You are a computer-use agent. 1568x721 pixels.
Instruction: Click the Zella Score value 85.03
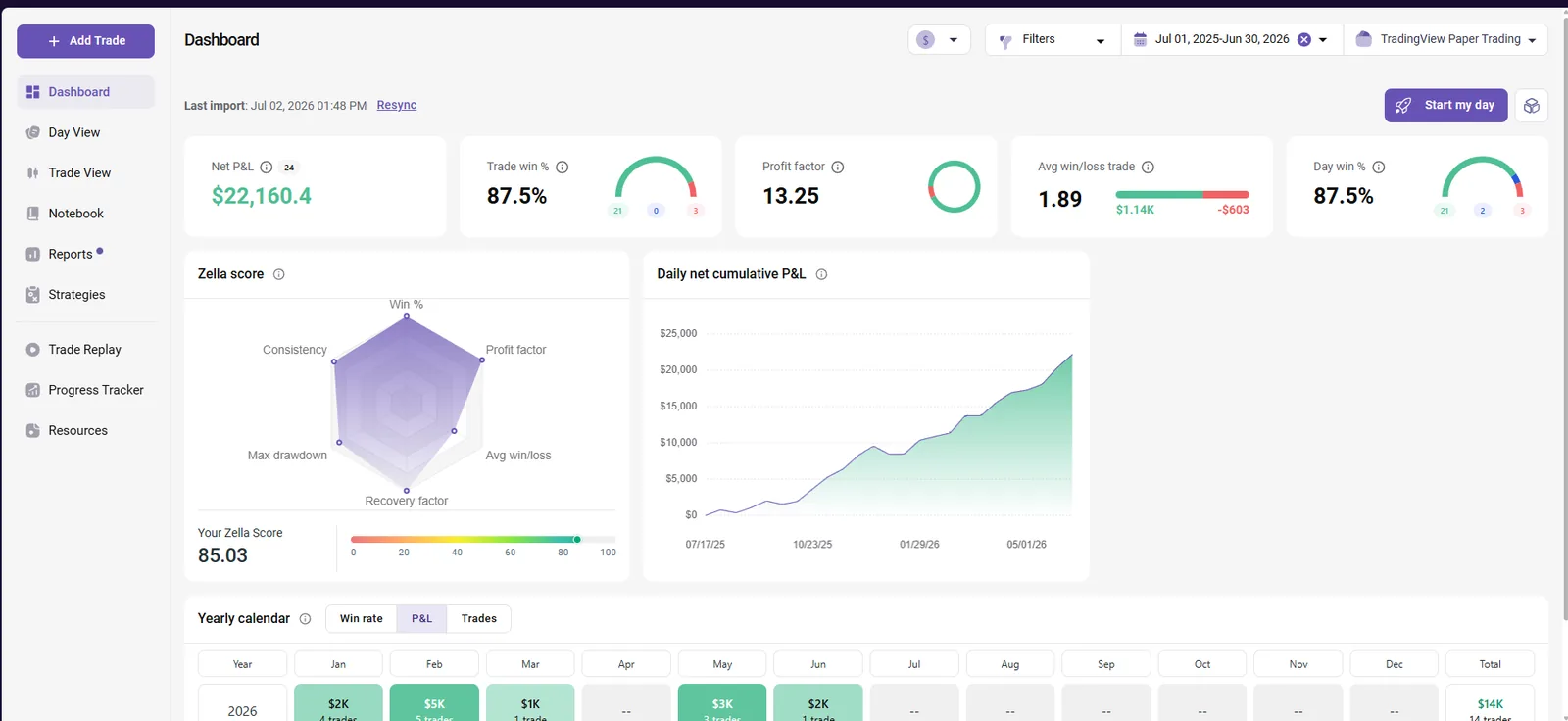[x=222, y=555]
